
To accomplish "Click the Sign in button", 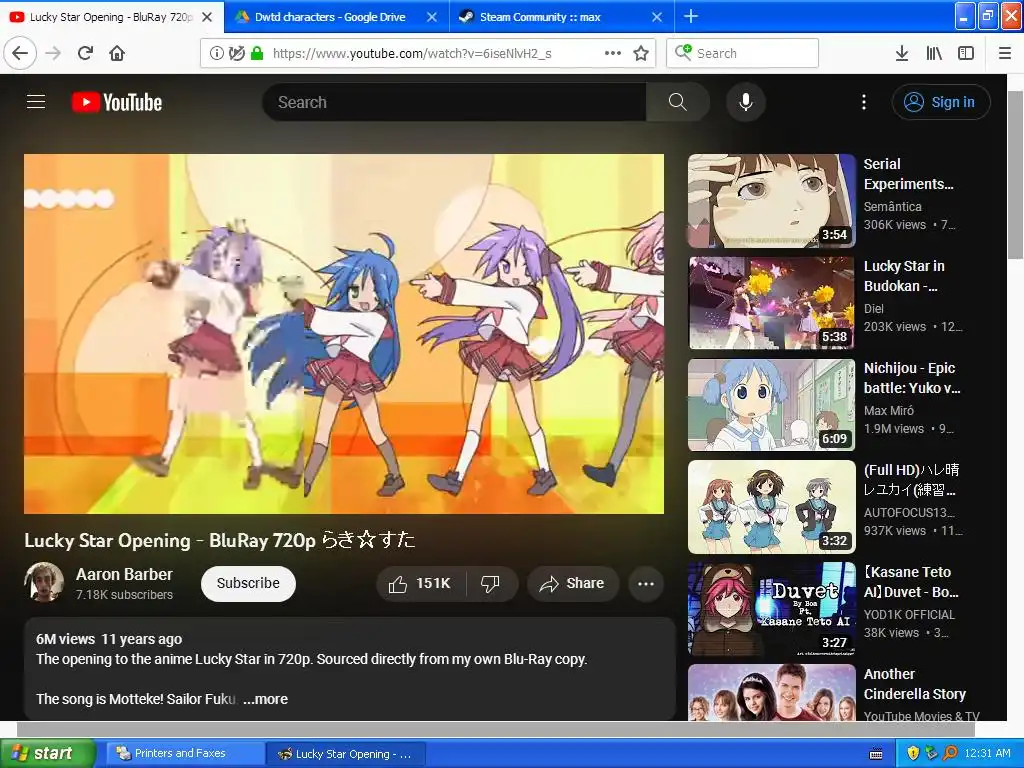I will [940, 102].
